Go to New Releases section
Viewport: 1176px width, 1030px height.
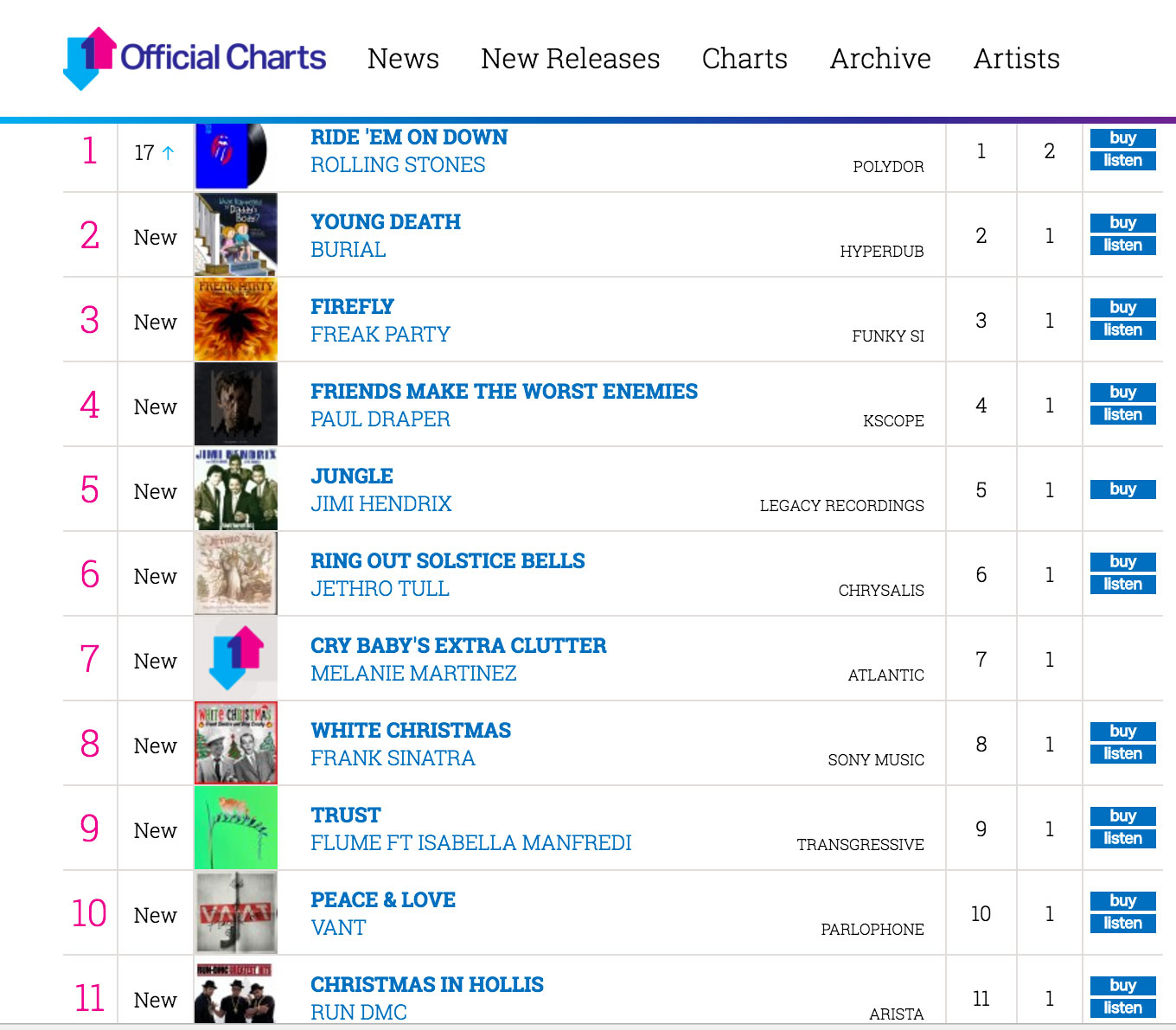coord(570,59)
